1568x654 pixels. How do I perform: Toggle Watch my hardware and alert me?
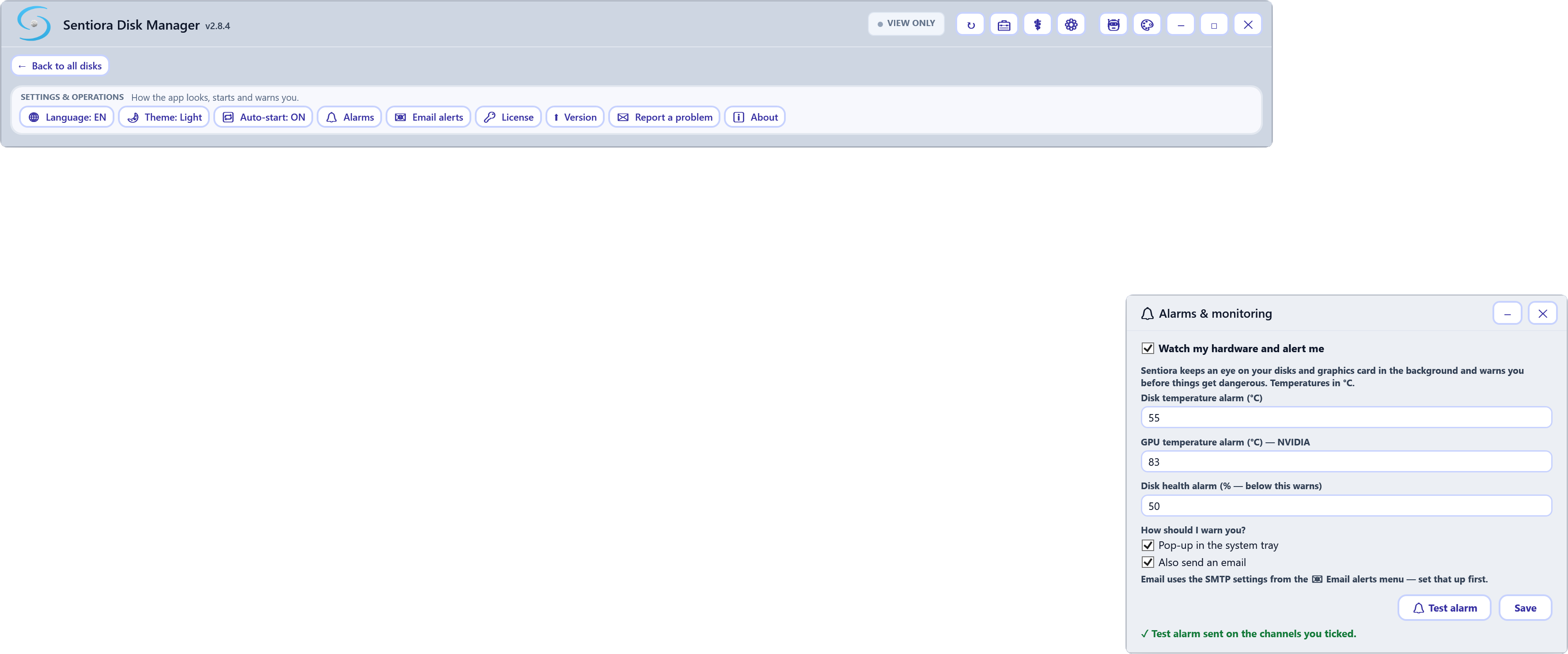click(1148, 348)
